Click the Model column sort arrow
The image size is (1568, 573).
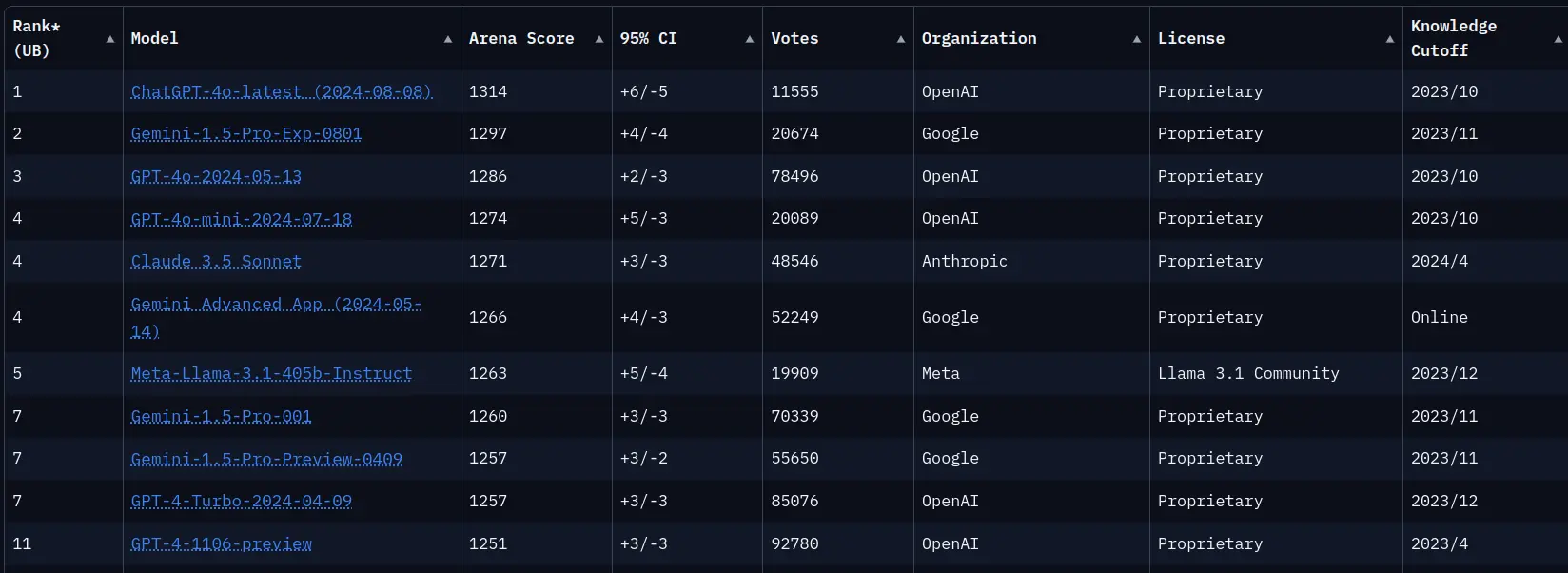click(x=448, y=39)
